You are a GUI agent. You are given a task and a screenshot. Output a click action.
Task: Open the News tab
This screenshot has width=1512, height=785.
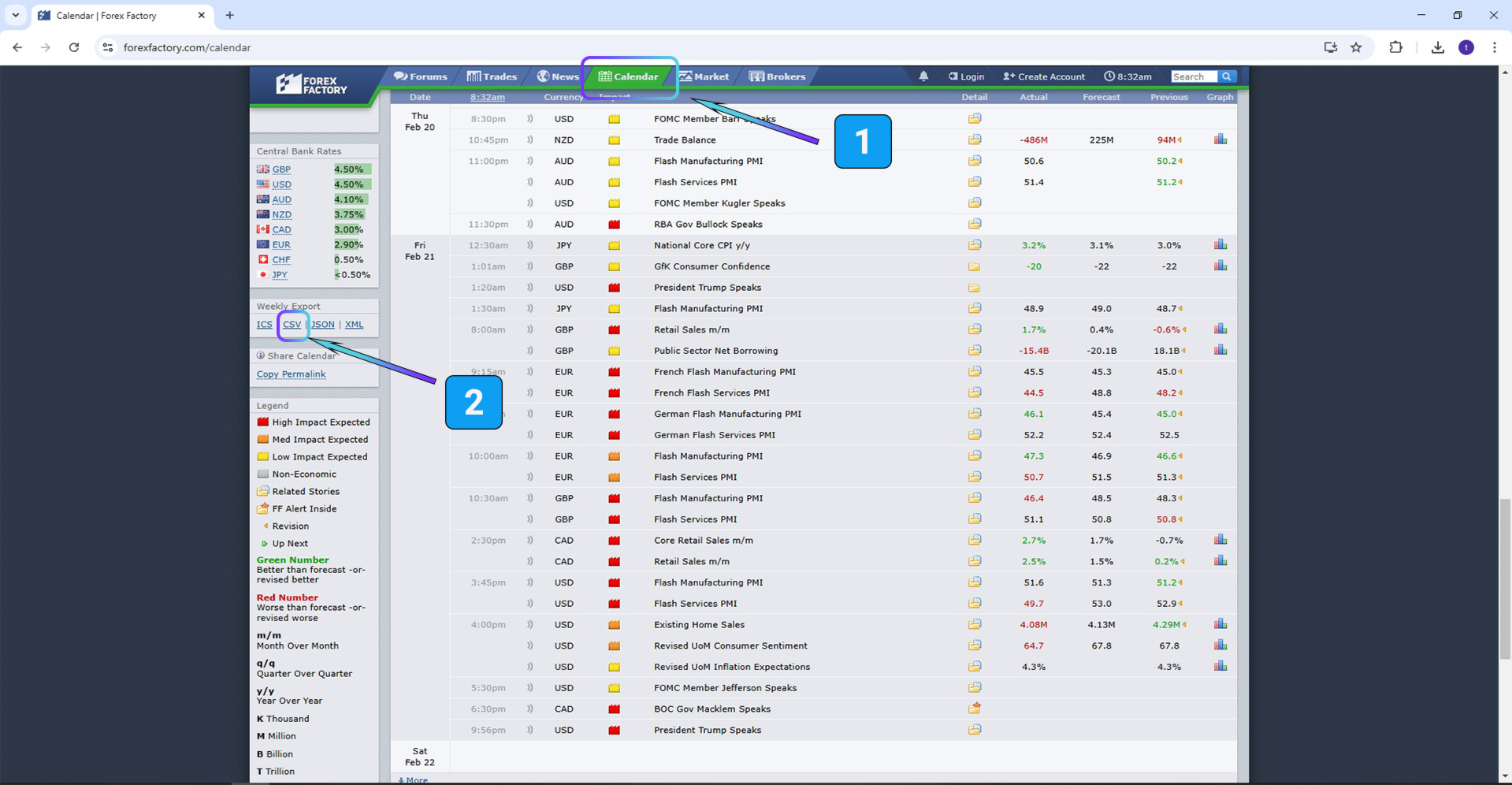click(558, 76)
